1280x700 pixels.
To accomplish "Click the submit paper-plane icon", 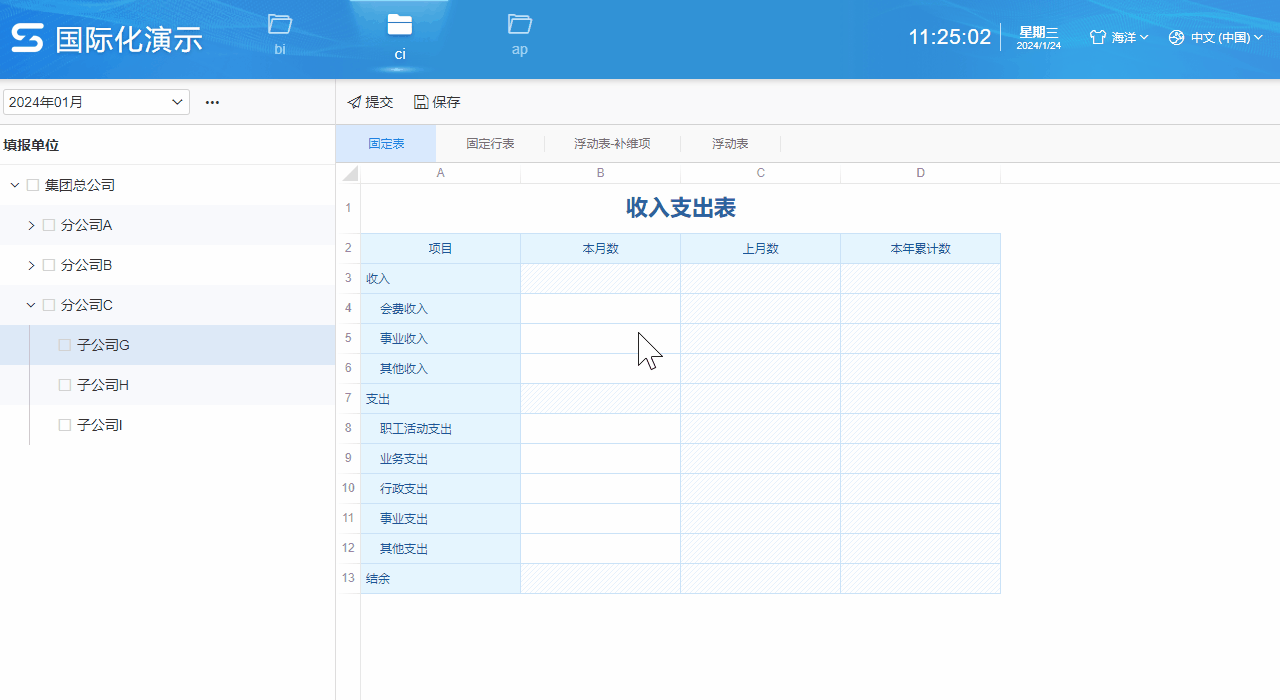I will (354, 102).
